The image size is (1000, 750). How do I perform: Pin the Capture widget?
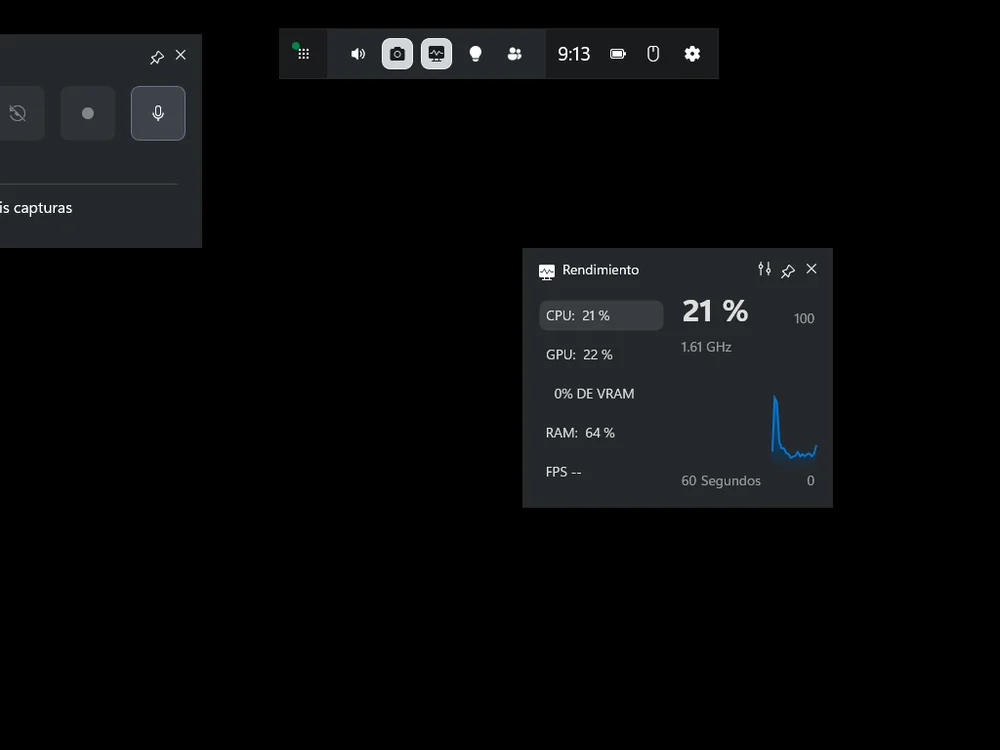pyautogui.click(x=157, y=57)
